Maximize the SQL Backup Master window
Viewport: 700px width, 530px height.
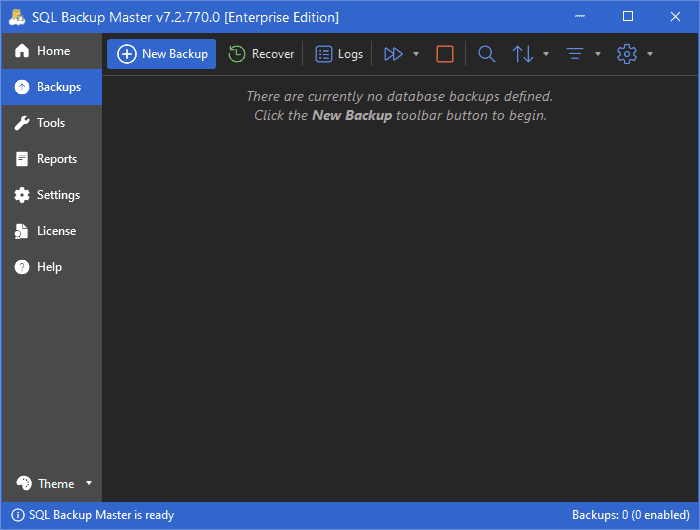point(628,17)
